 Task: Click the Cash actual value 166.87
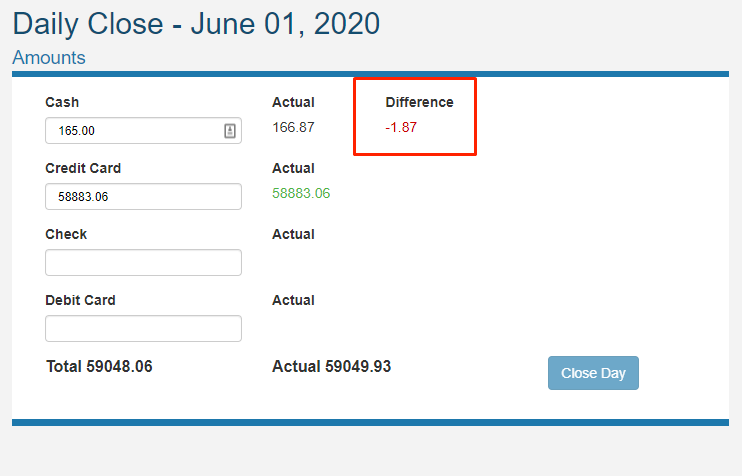click(x=293, y=127)
